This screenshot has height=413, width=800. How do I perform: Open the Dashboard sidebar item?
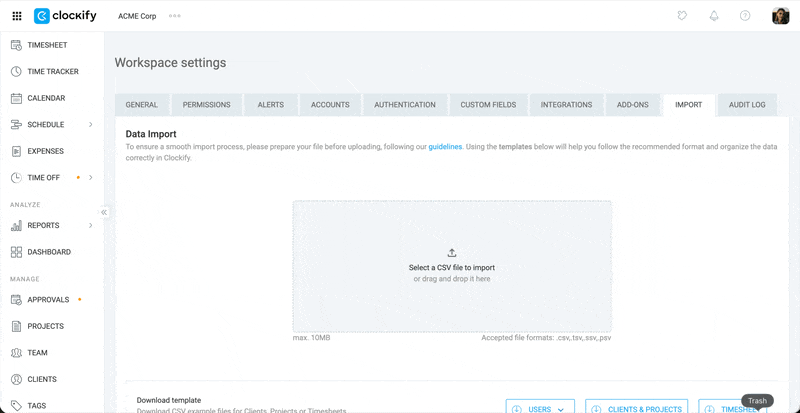coord(48,252)
